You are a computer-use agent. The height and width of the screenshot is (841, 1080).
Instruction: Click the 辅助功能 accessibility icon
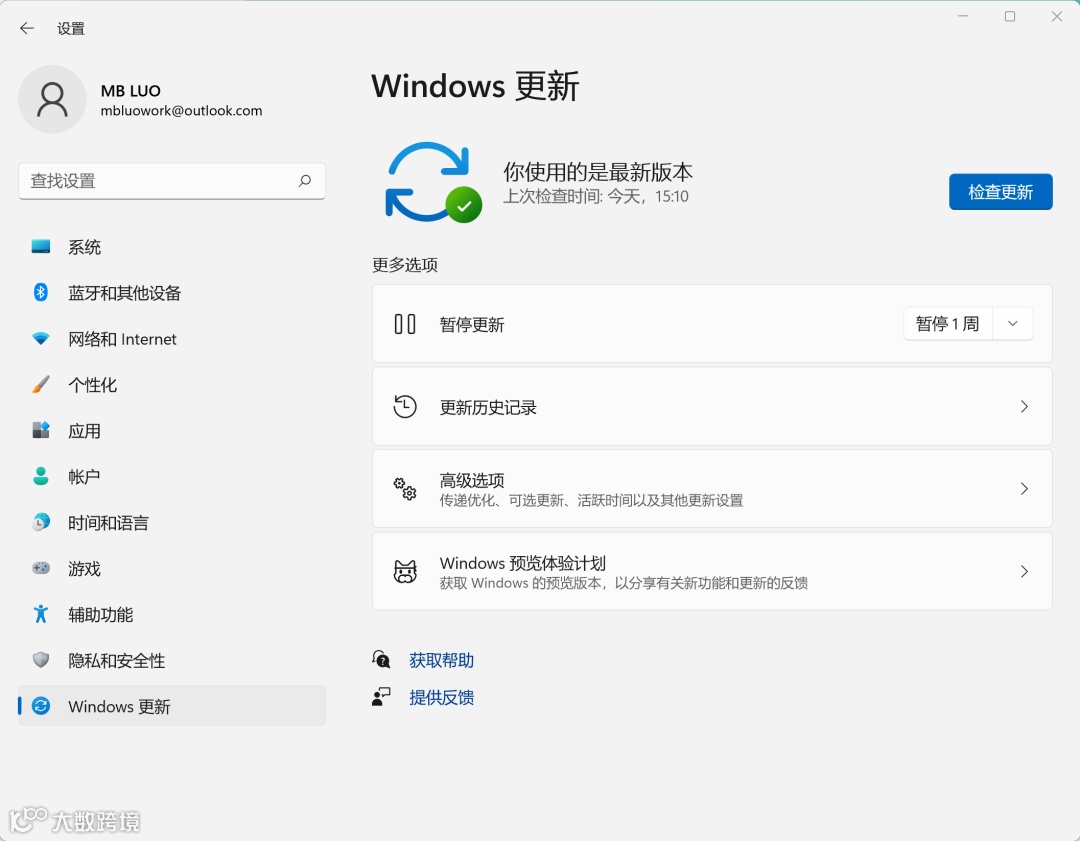[x=41, y=614]
